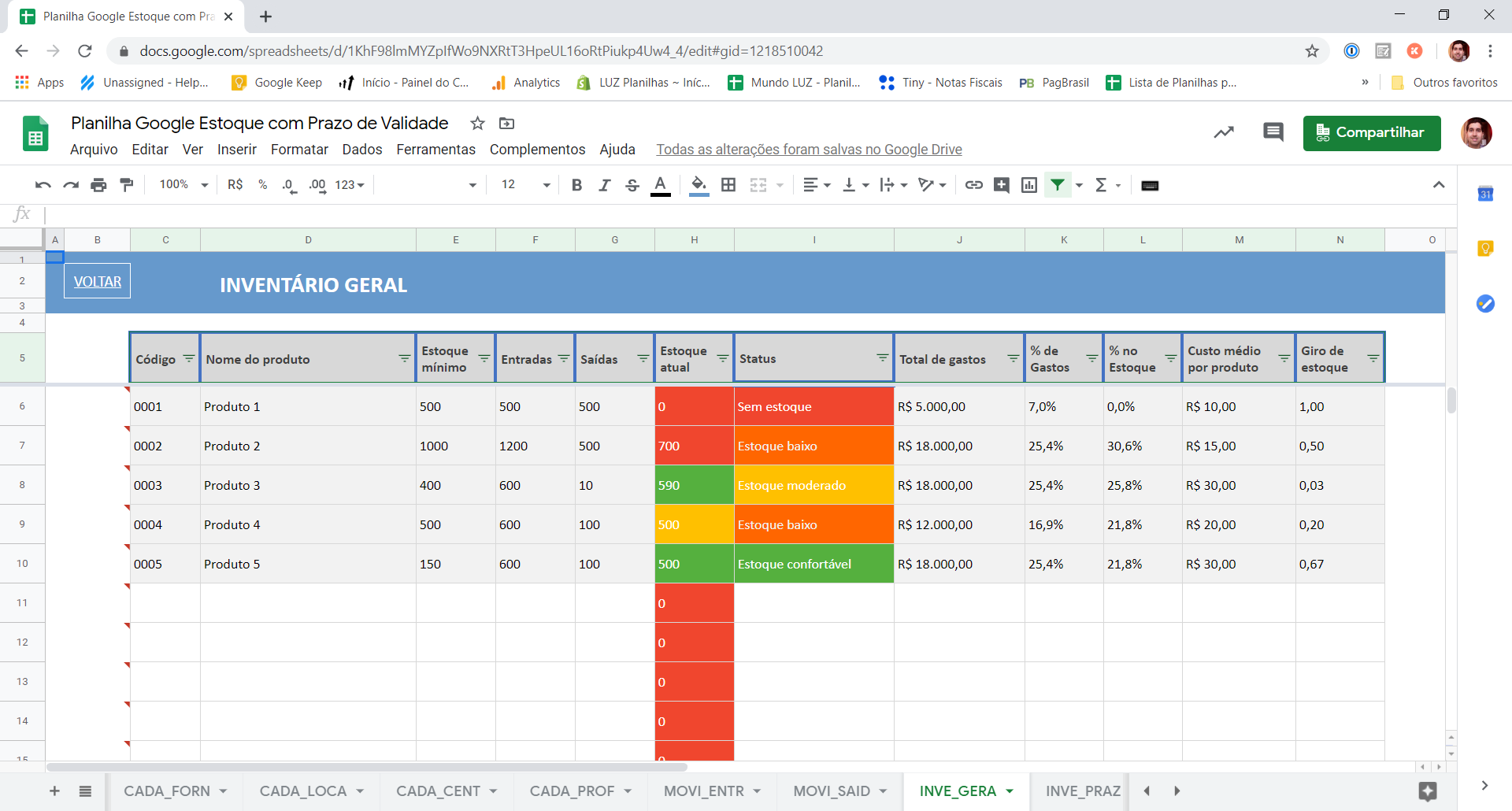The image size is (1512, 811).
Task: Click the insert chart icon
Action: (x=1029, y=185)
